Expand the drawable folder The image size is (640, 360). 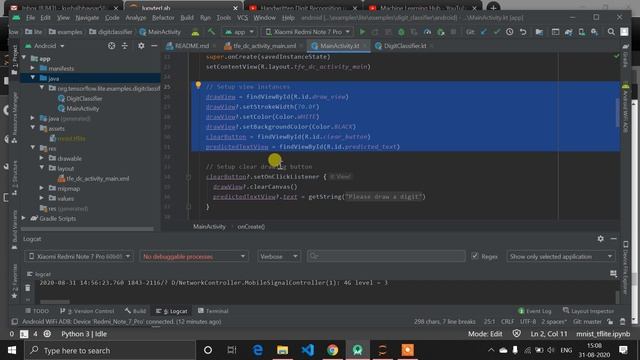click(42, 158)
